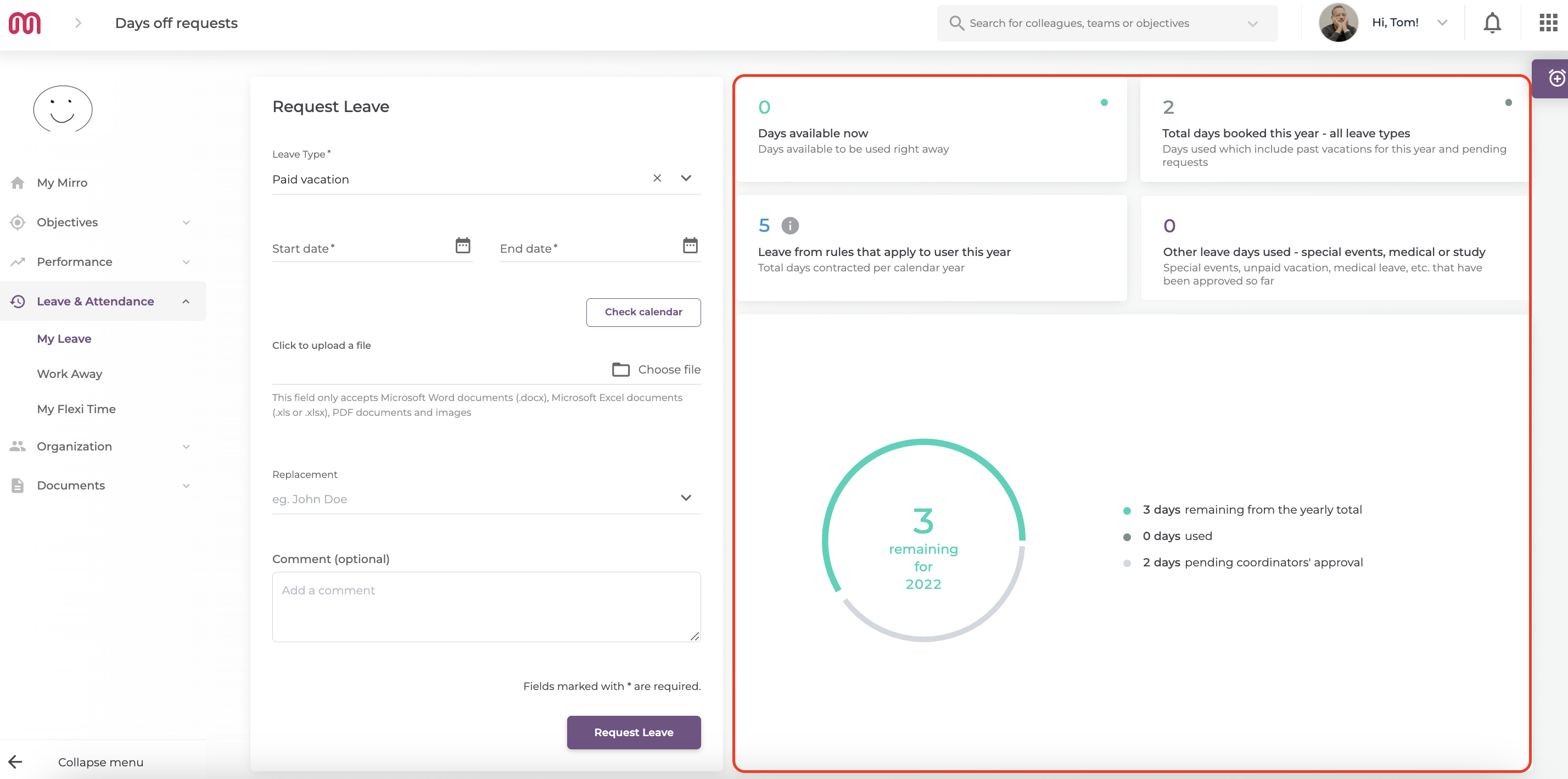
Task: Click the search magnifier icon
Action: [x=956, y=23]
